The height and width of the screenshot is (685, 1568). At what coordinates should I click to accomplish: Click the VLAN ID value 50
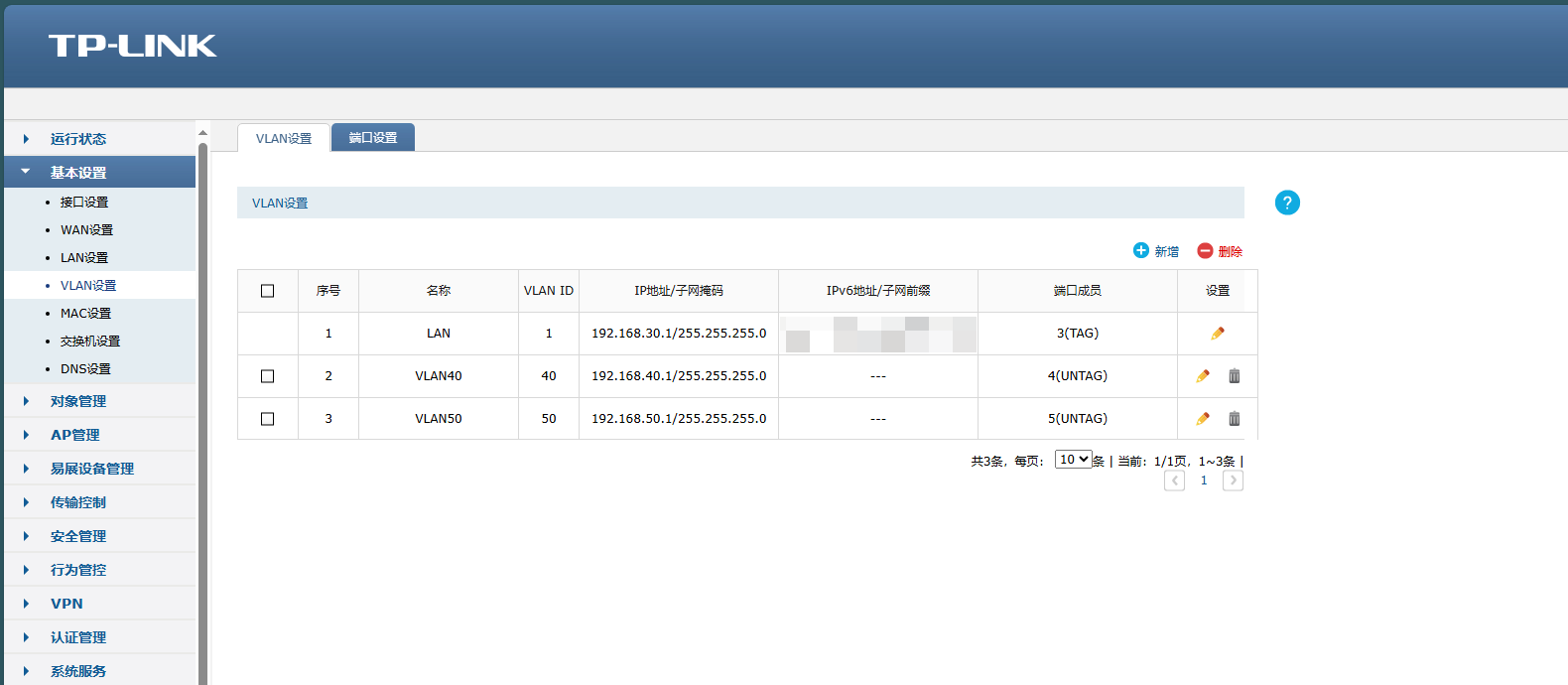point(549,419)
